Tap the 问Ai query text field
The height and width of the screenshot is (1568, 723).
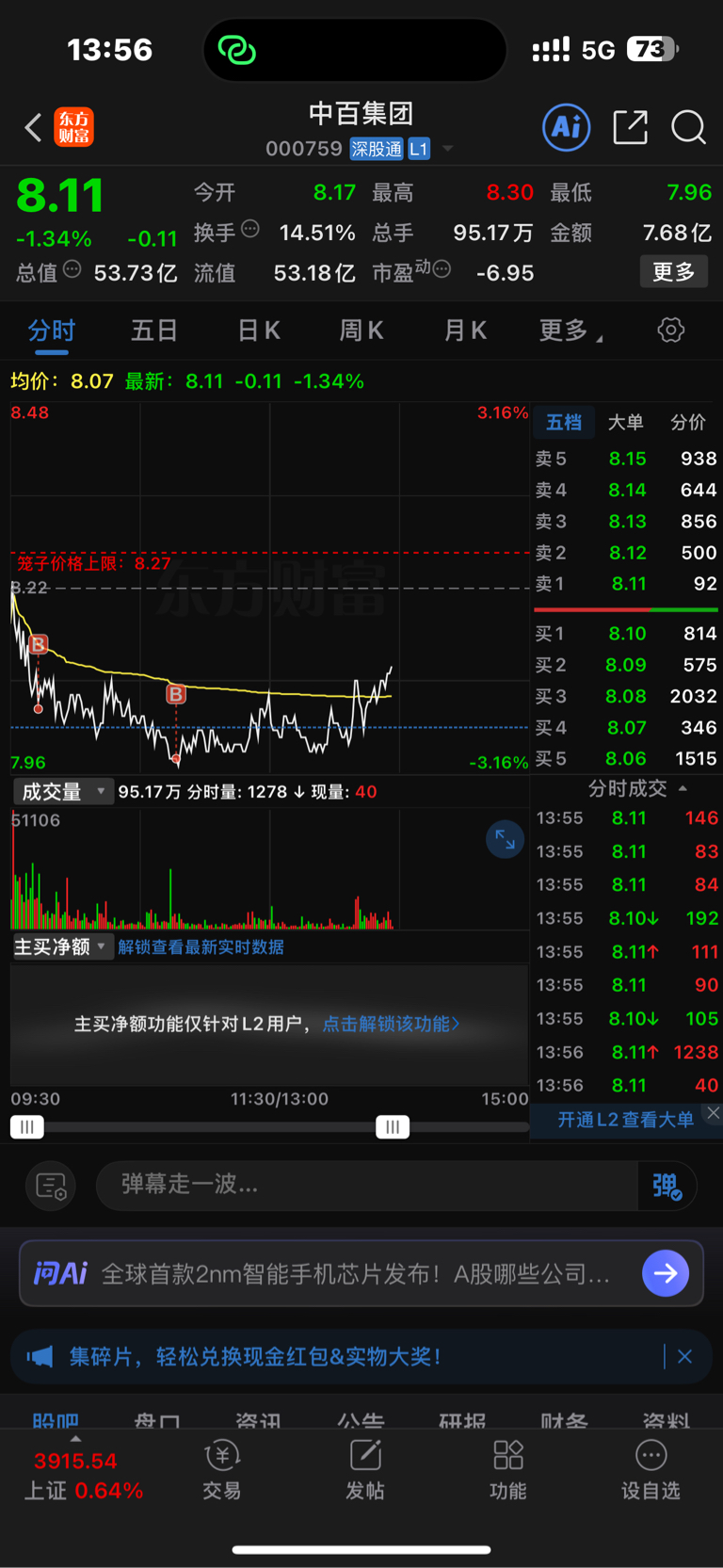click(356, 1274)
